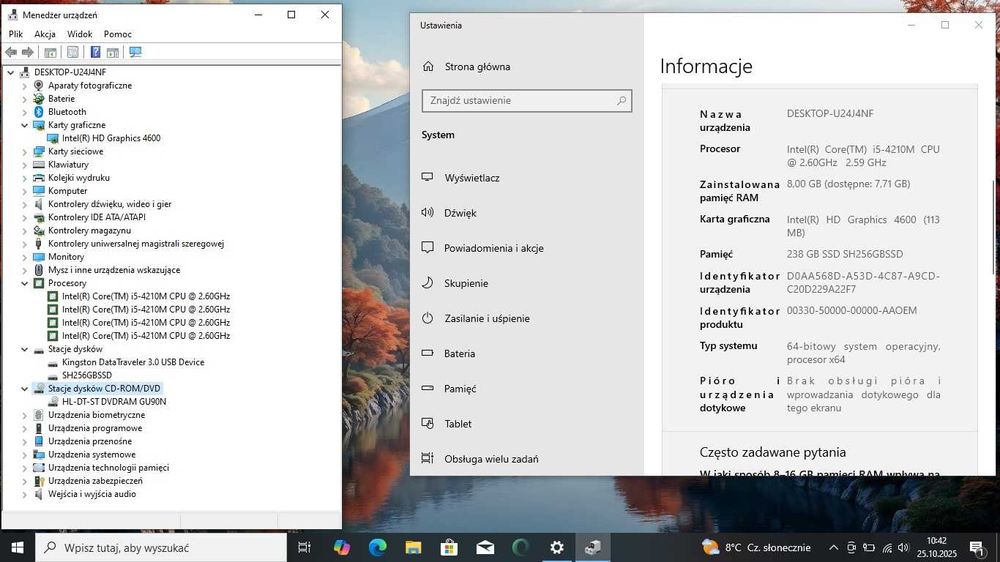Open Wyświetlacz display settings

point(472,178)
